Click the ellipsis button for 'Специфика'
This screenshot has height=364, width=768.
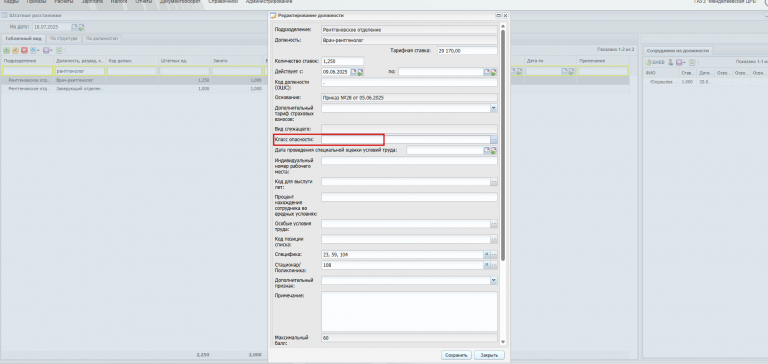[494, 254]
